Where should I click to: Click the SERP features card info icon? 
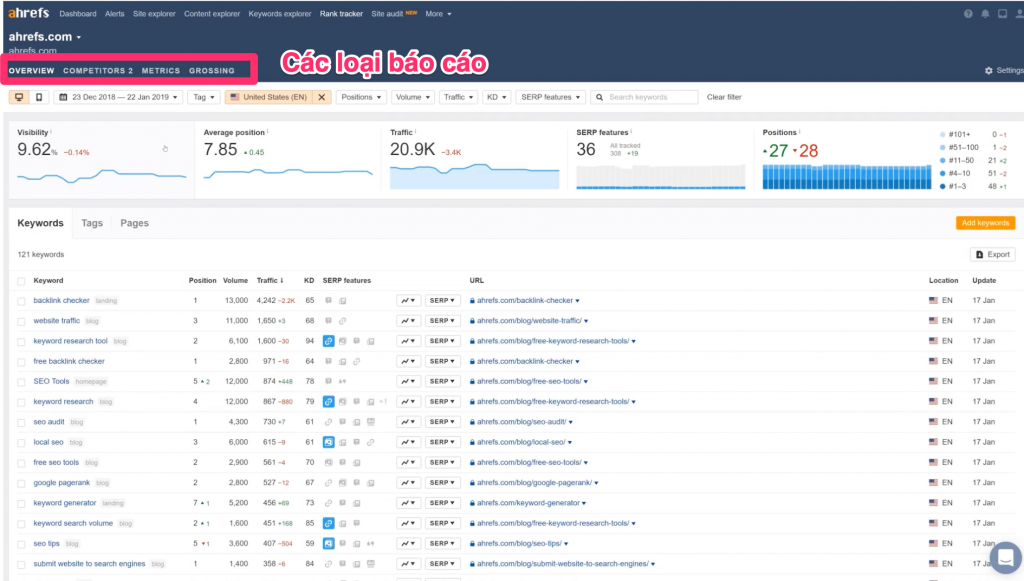[631, 131]
